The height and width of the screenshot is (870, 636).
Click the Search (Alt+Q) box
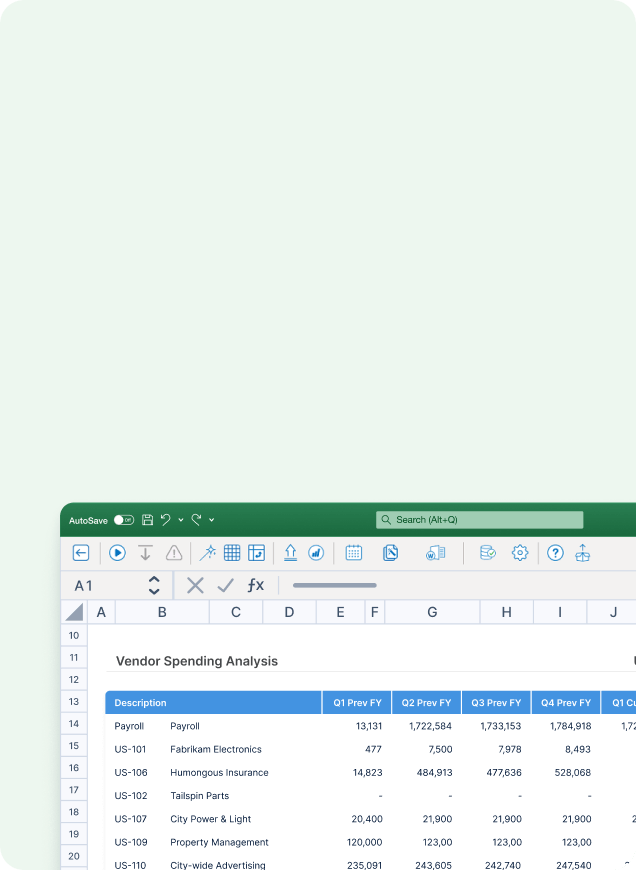tap(479, 520)
